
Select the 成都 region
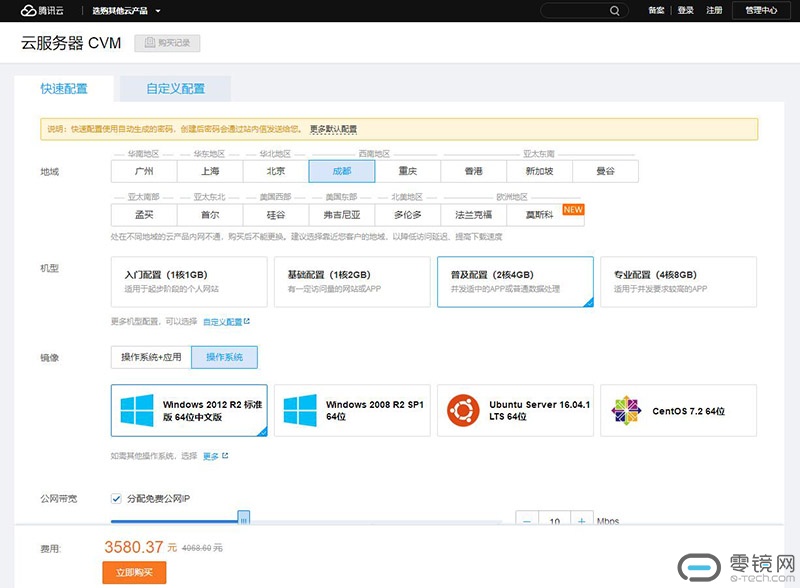342,171
